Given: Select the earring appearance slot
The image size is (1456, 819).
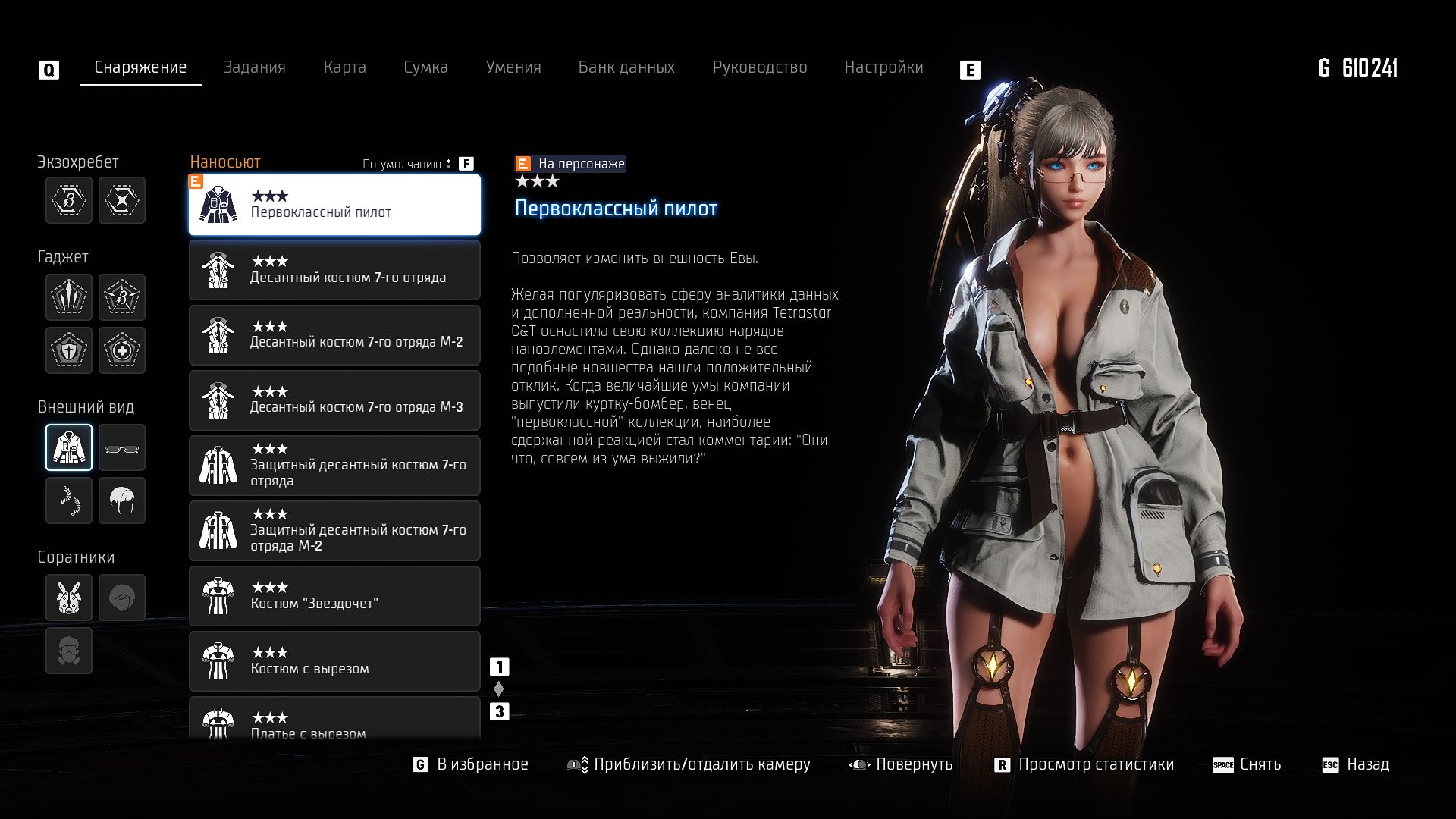Looking at the screenshot, I should point(69,500).
